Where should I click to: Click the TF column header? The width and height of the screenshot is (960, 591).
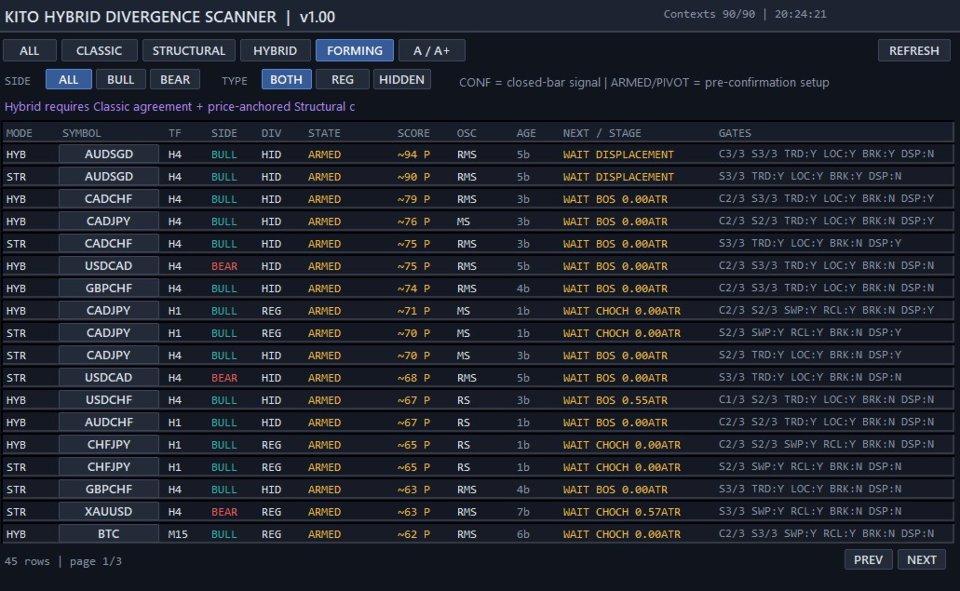174,133
